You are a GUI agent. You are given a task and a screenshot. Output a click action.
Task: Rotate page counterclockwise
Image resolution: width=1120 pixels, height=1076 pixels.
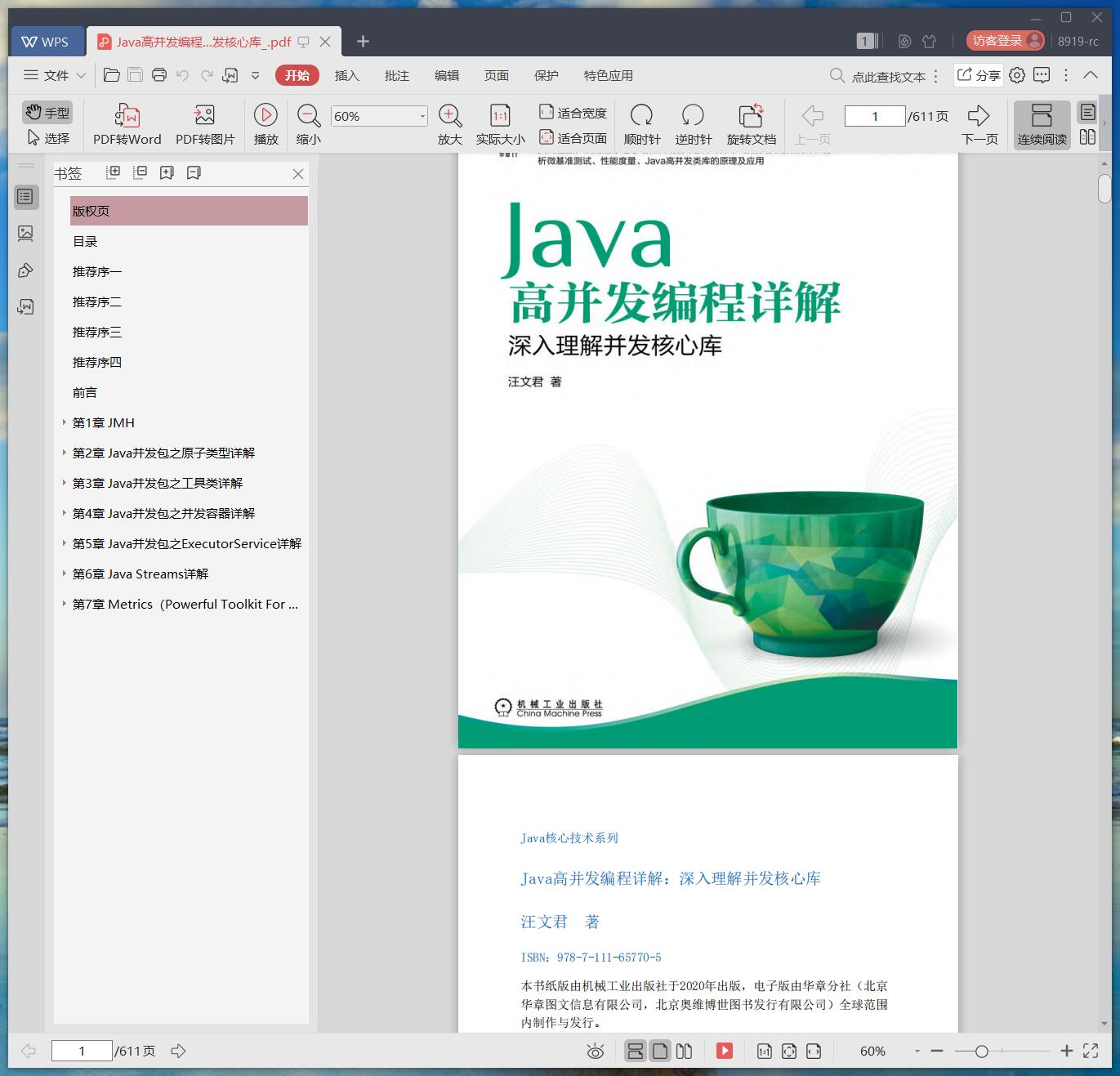coord(693,124)
